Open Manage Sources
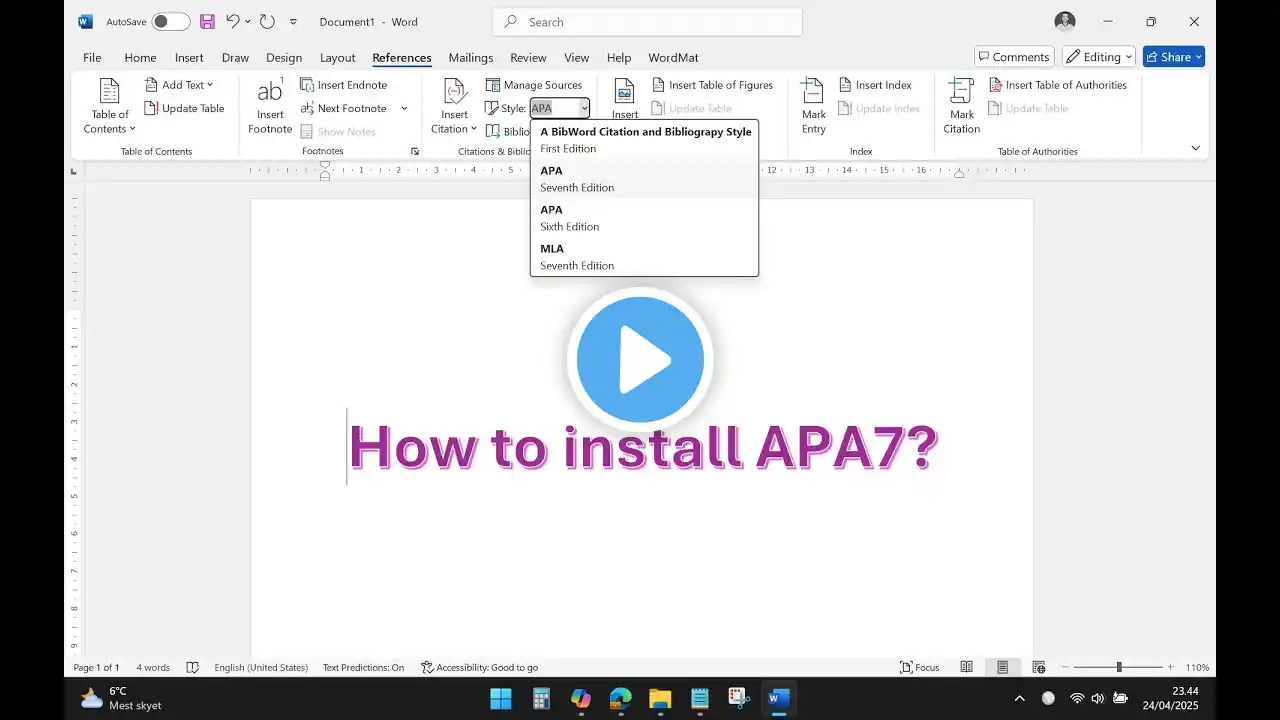This screenshot has width=1280, height=720. 533,85
